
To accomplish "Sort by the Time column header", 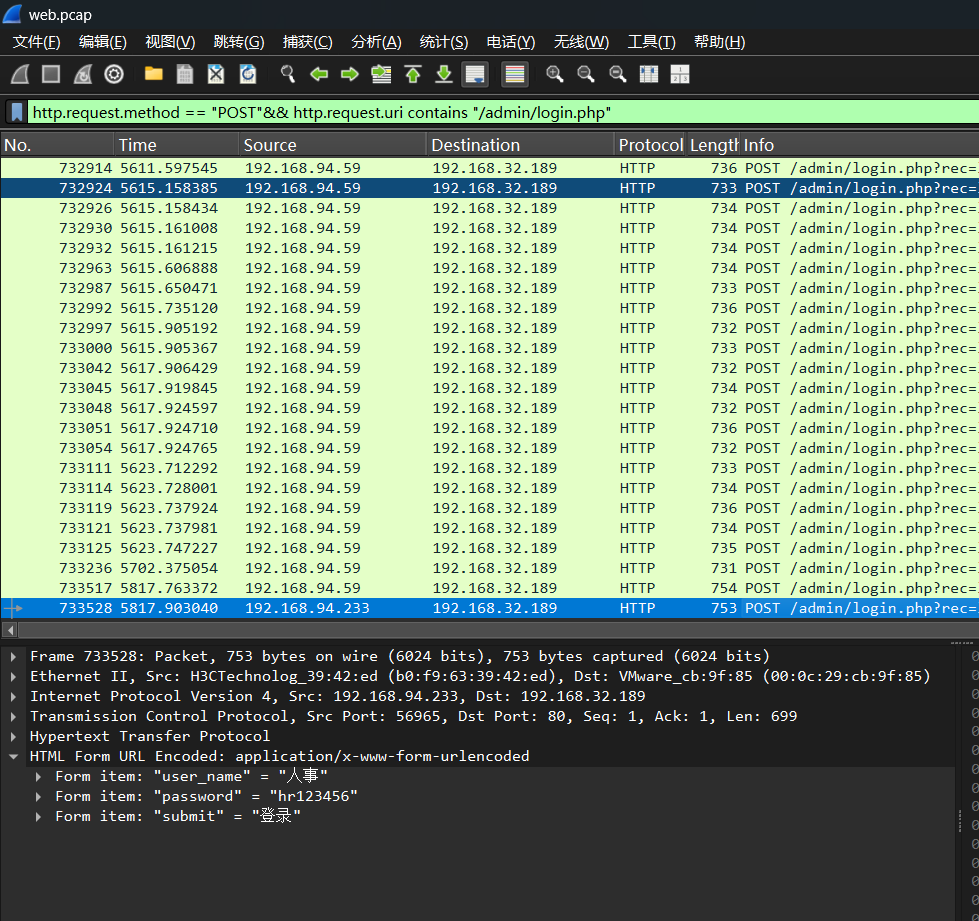I will click(x=176, y=145).
